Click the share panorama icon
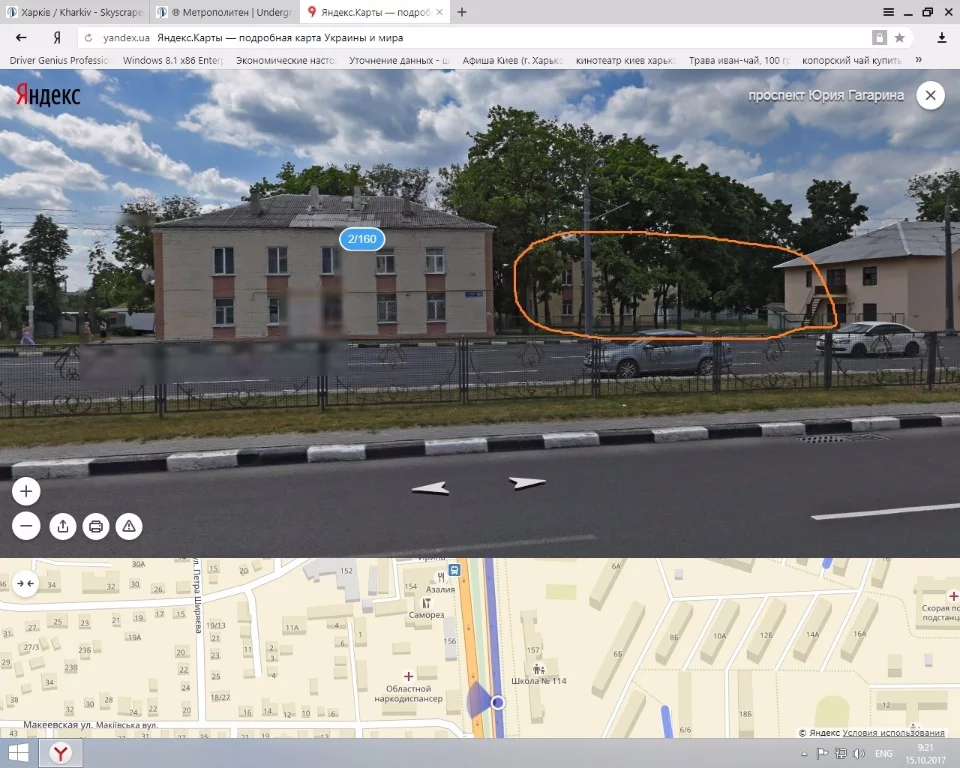The height and width of the screenshot is (768, 960). (x=63, y=526)
